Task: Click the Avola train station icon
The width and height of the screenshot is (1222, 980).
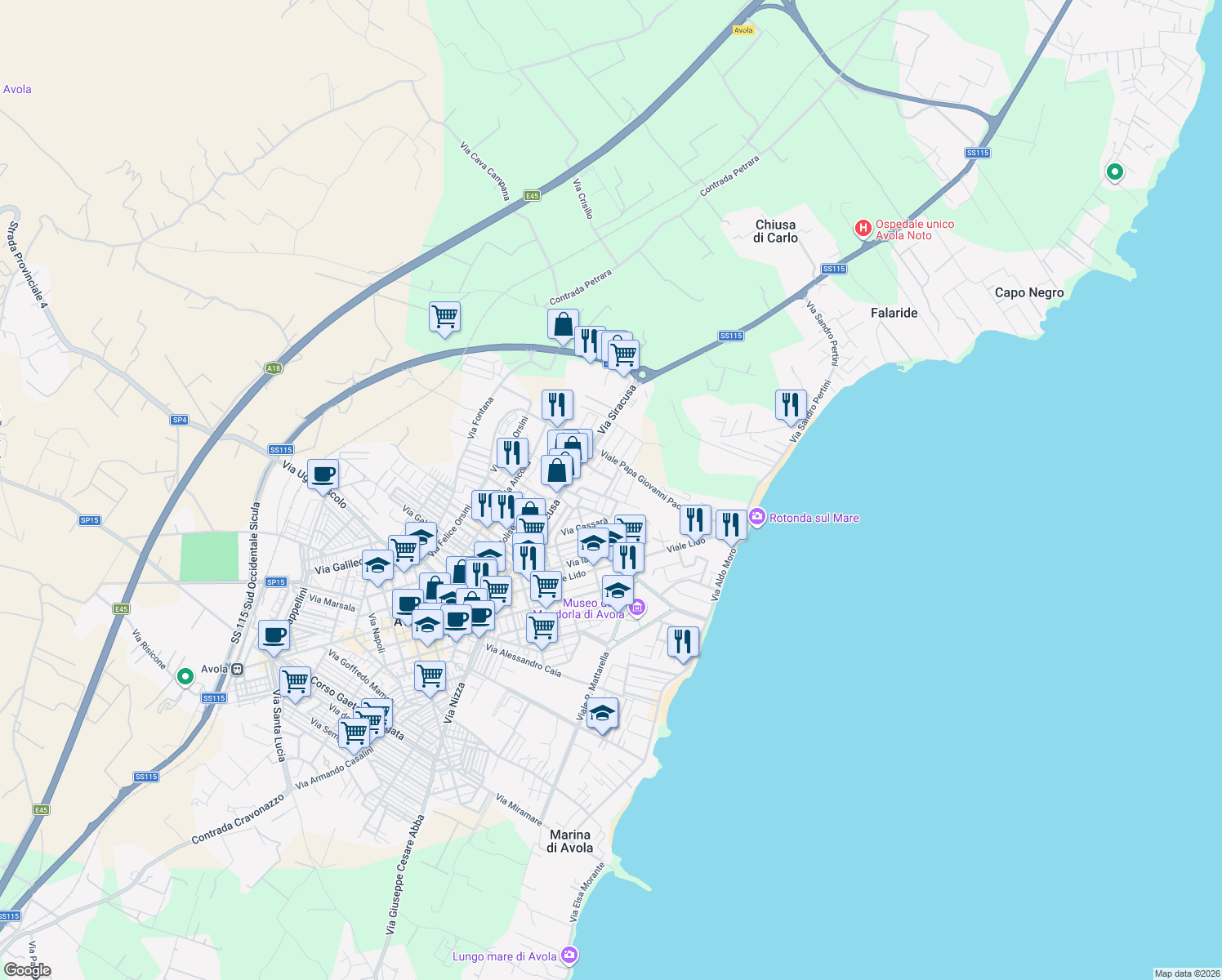Action: 237,668
